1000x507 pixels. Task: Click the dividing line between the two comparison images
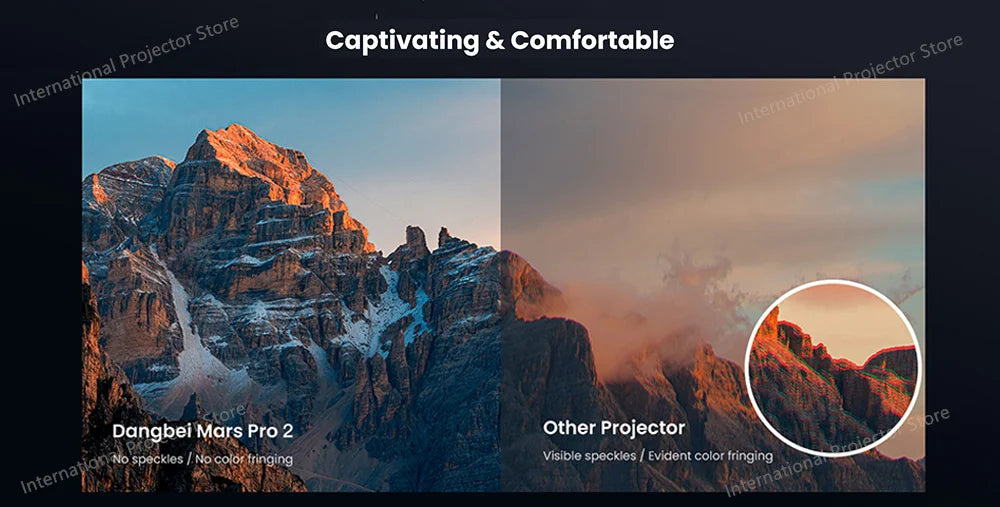pos(501,285)
